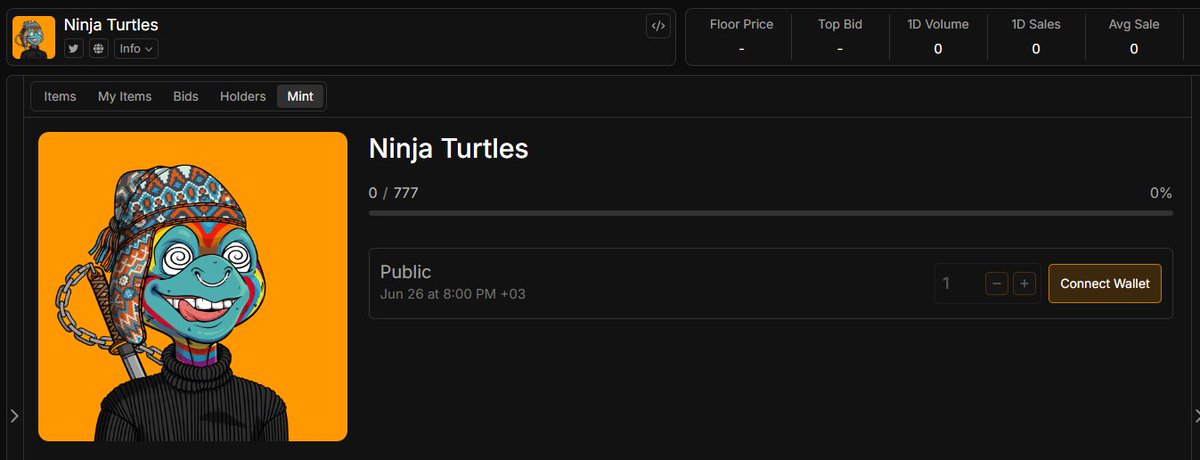Open the collection website globe icon
Image resolution: width=1200 pixels, height=460 pixels.
pos(98,48)
